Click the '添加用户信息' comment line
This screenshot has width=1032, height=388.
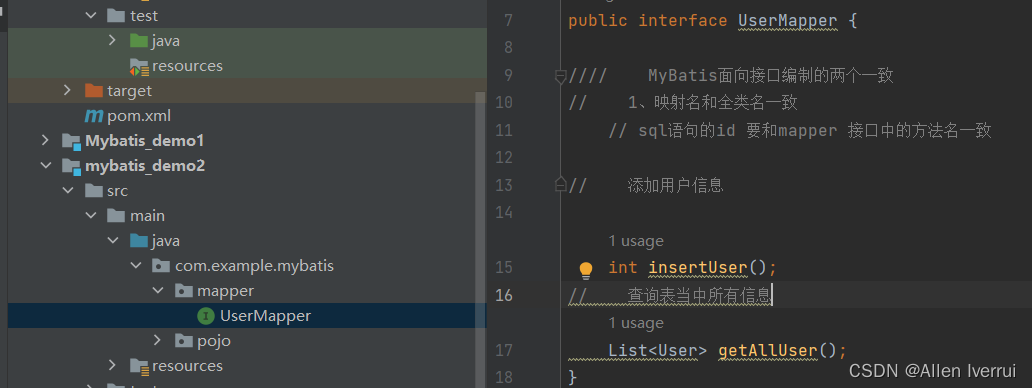pos(676,185)
